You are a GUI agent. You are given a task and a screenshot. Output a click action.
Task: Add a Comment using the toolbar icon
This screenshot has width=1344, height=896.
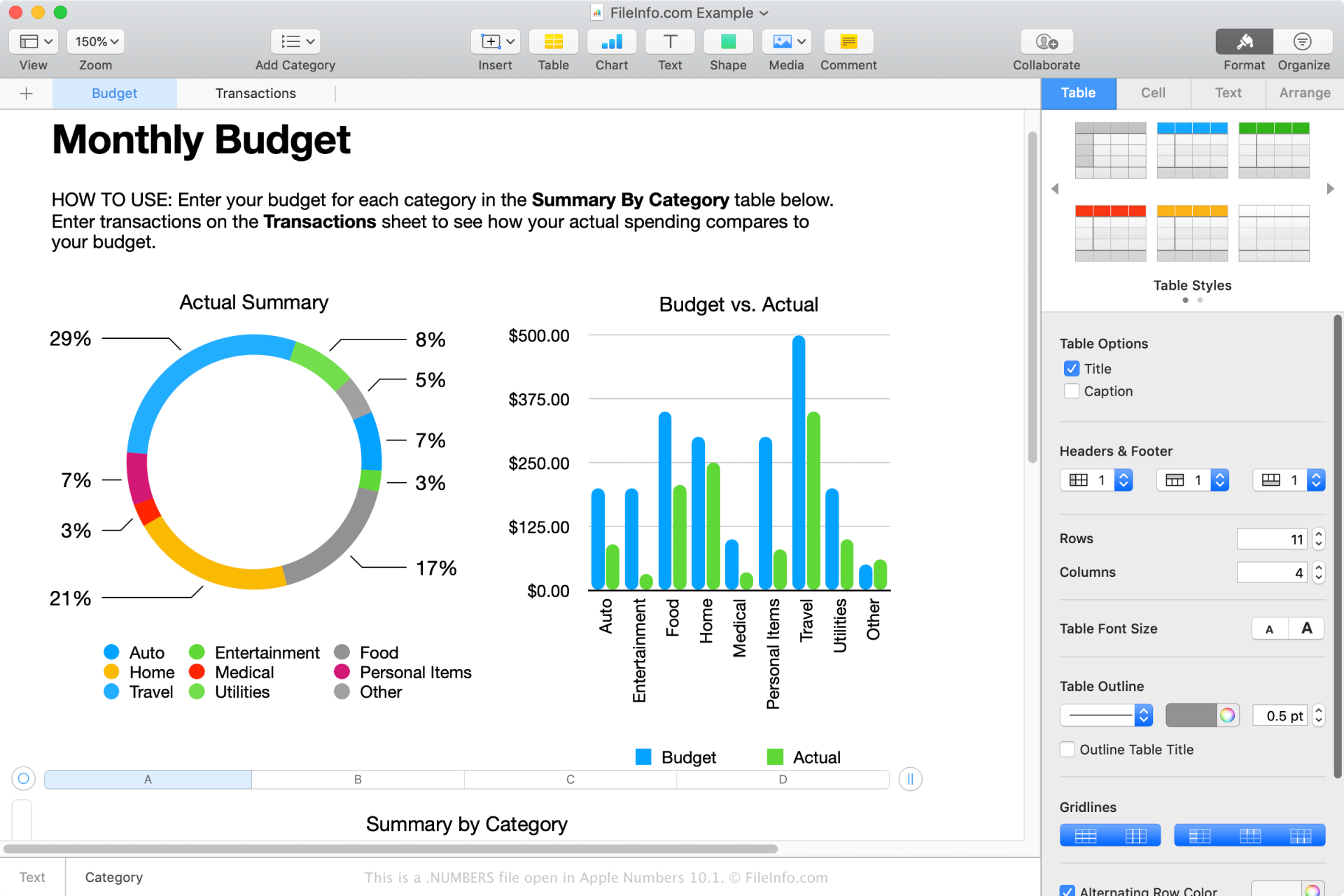pos(848,42)
